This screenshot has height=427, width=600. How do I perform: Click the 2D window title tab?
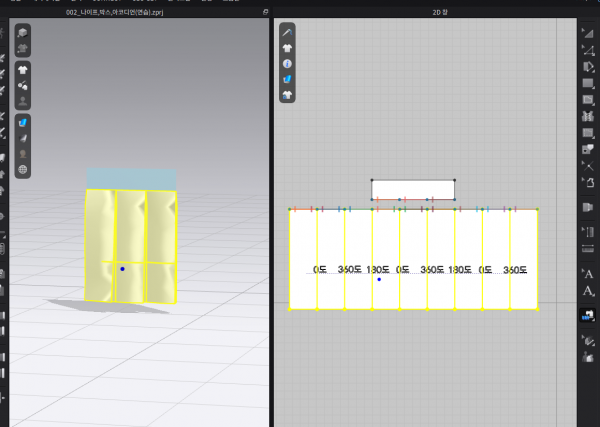(x=441, y=10)
